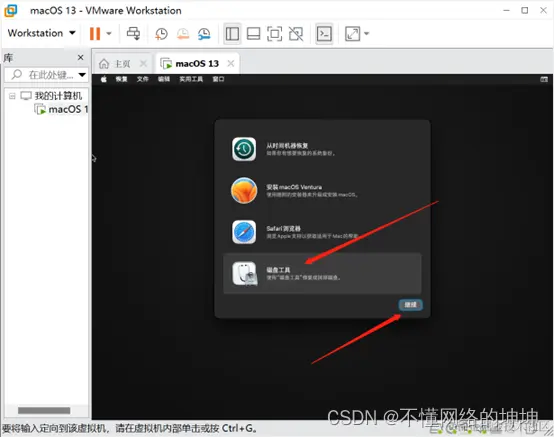554x437 pixels.
Task: Close the macOS 13 tab
Action: coord(231,64)
